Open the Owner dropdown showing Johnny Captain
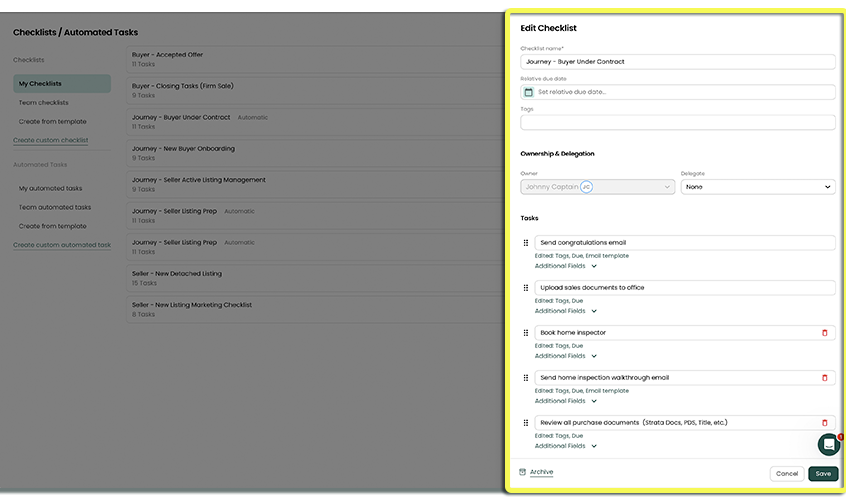This screenshot has height=500, width=846. [597, 187]
